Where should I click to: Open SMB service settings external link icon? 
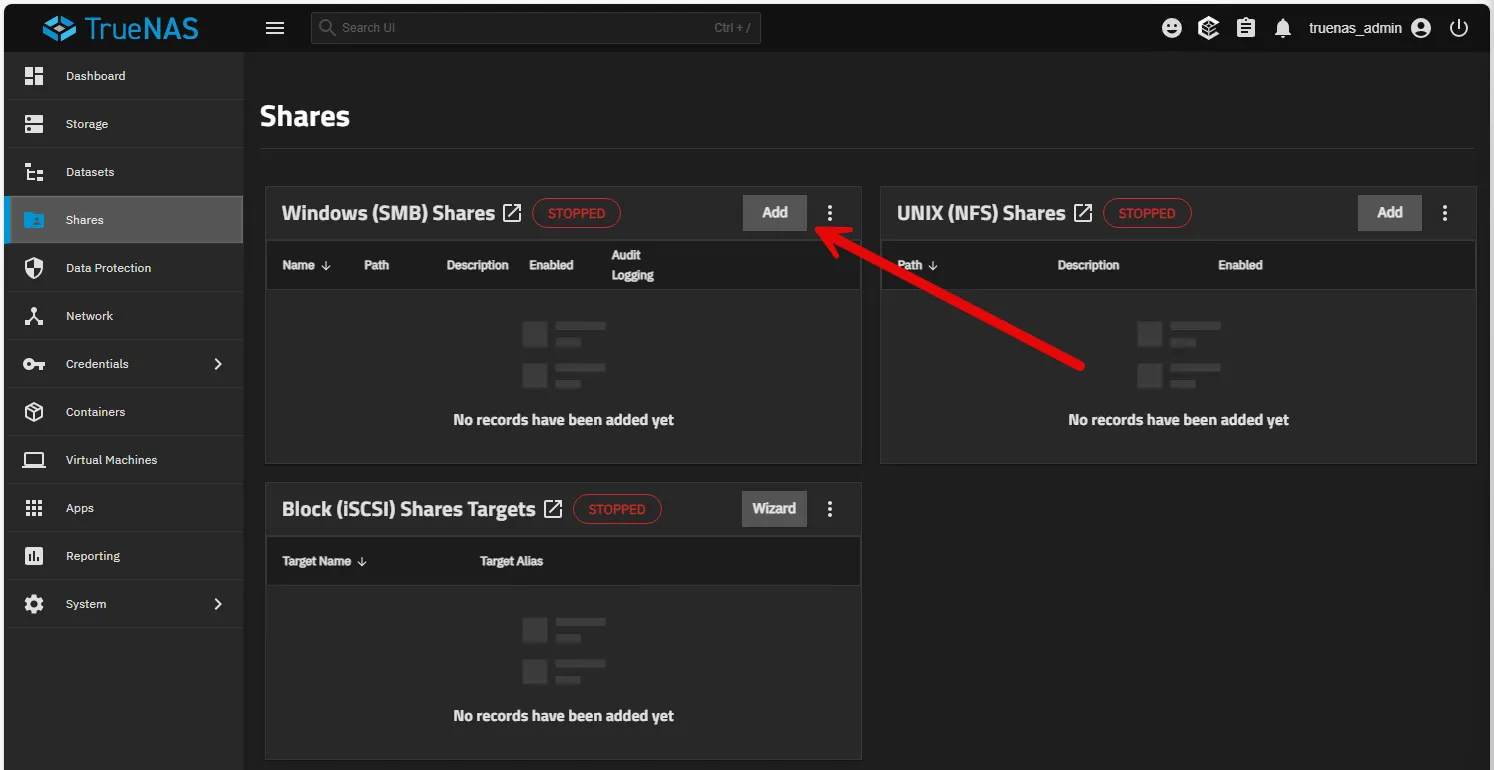[512, 213]
